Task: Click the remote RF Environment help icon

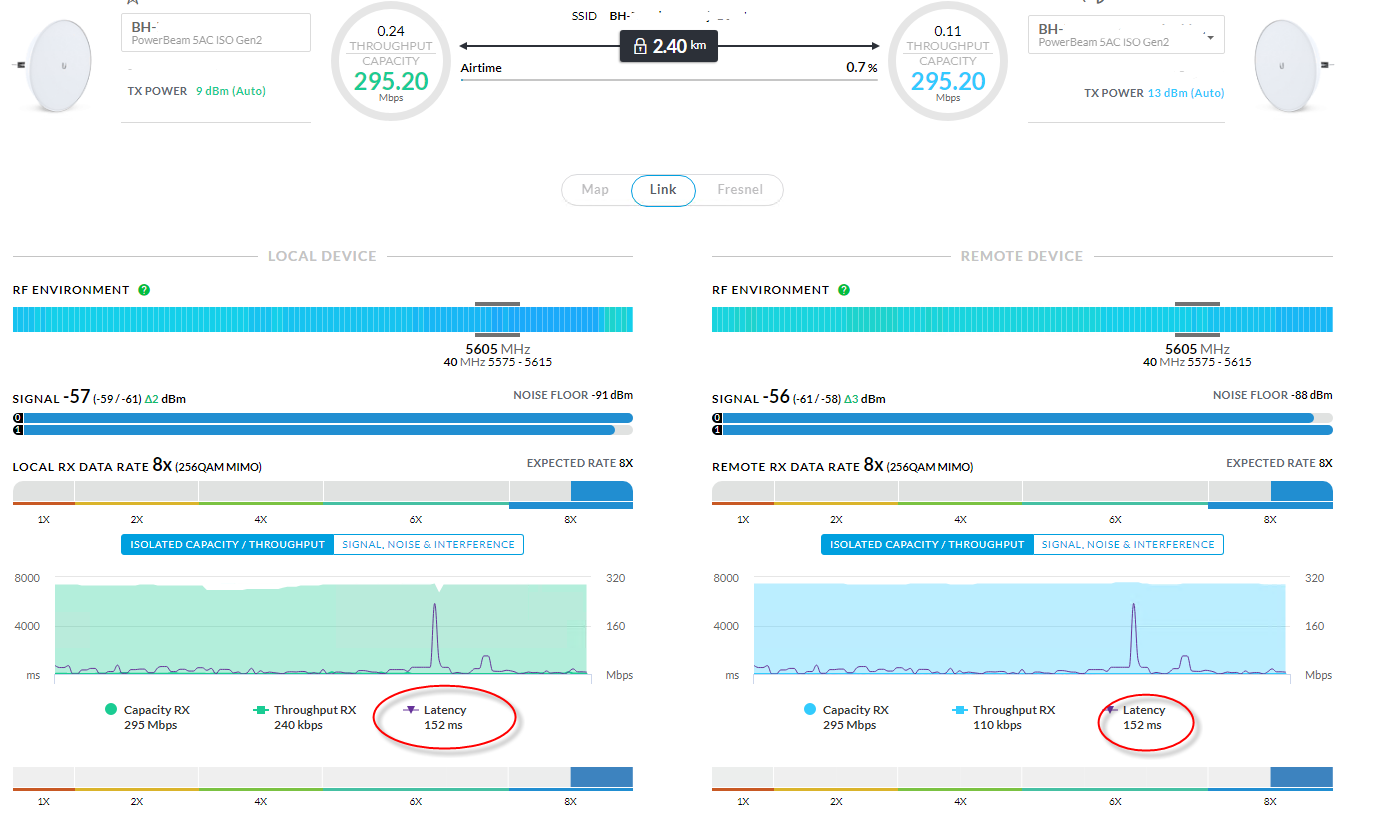Action: point(844,290)
